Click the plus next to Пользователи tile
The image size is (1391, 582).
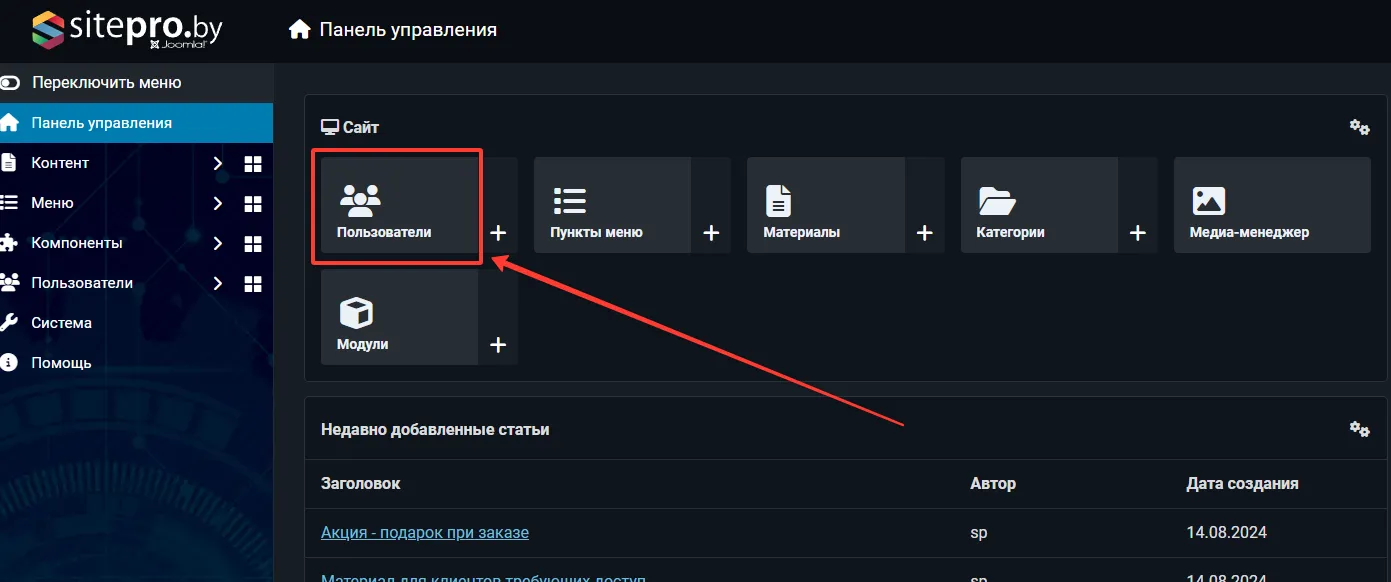[498, 233]
